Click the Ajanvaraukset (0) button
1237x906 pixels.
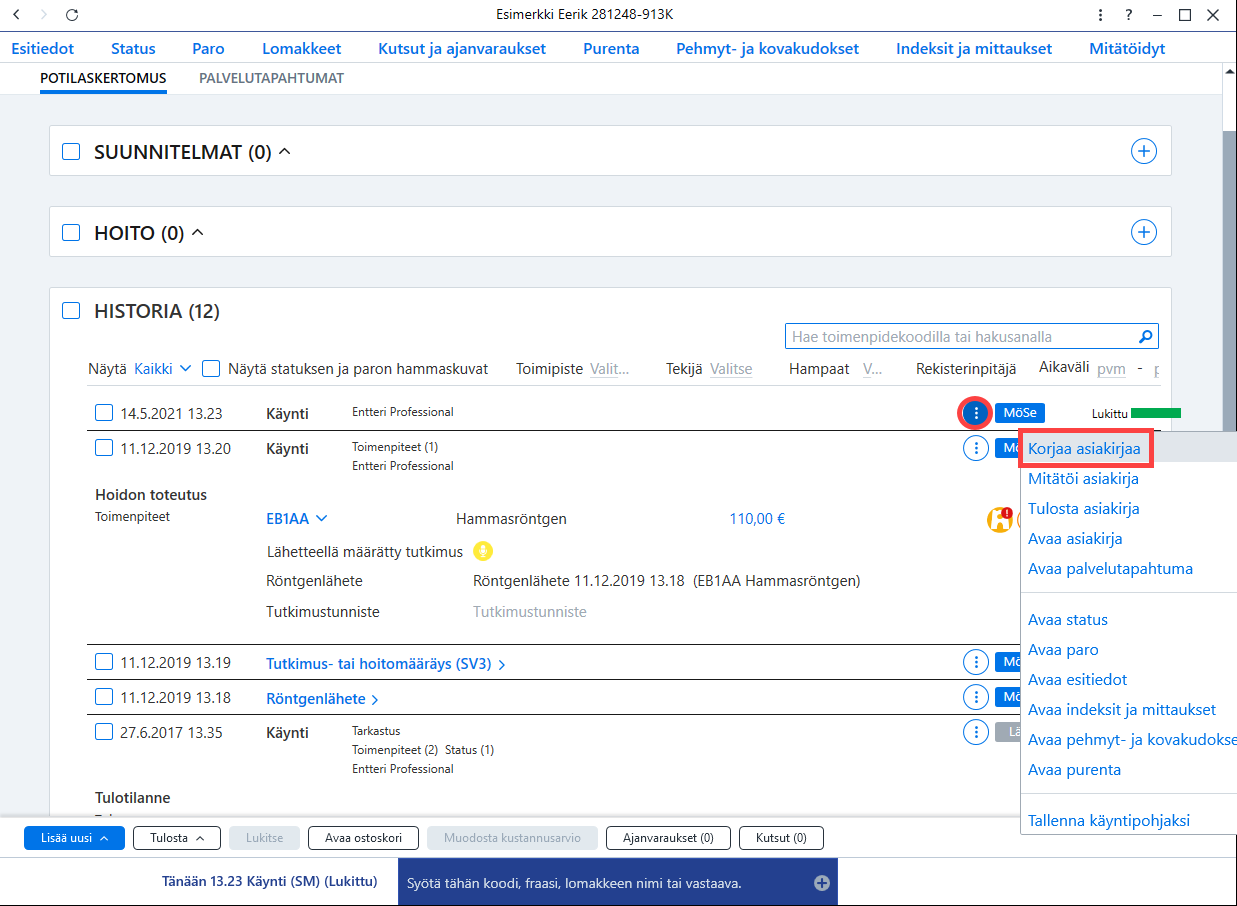pyautogui.click(x=669, y=838)
